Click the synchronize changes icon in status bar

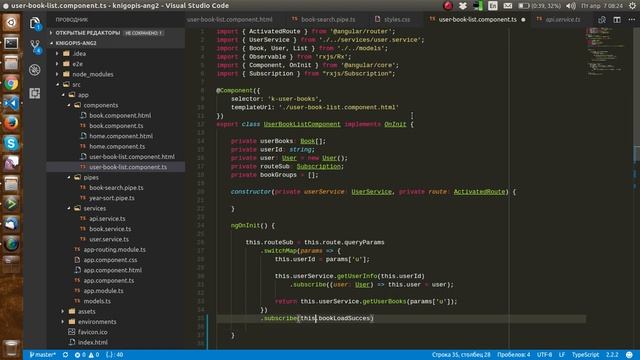[65, 355]
